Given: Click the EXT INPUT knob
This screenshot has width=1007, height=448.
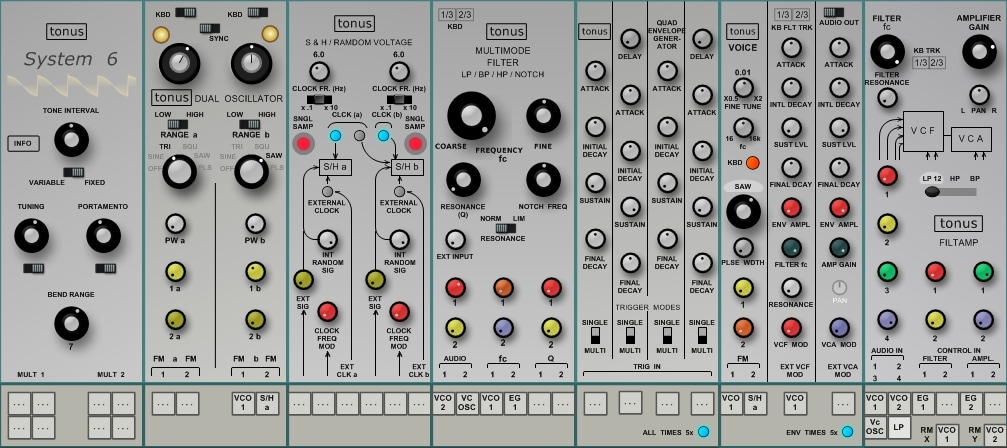Looking at the screenshot, I should tap(455, 239).
